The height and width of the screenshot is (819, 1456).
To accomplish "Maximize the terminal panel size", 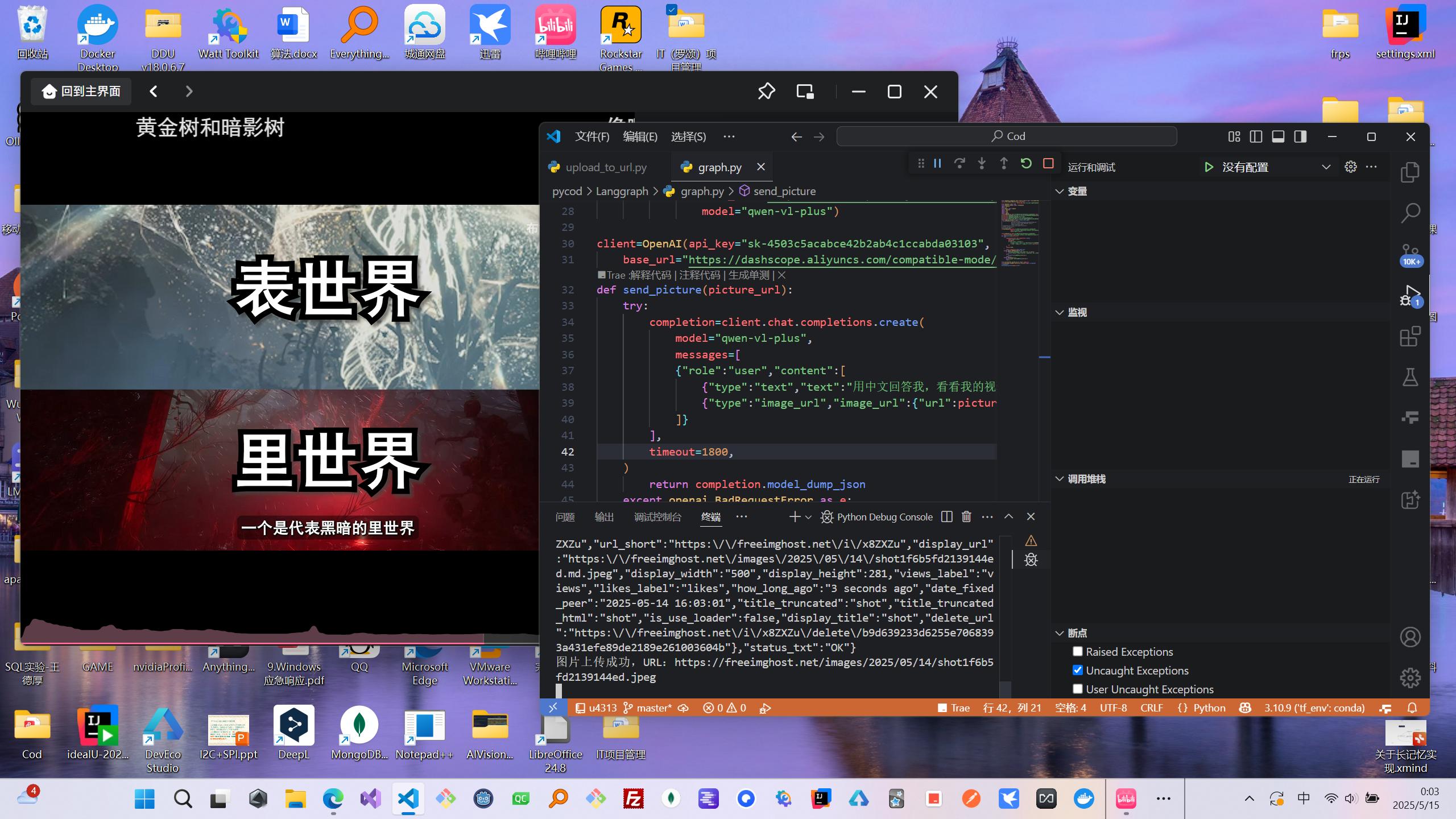I will point(1008,516).
